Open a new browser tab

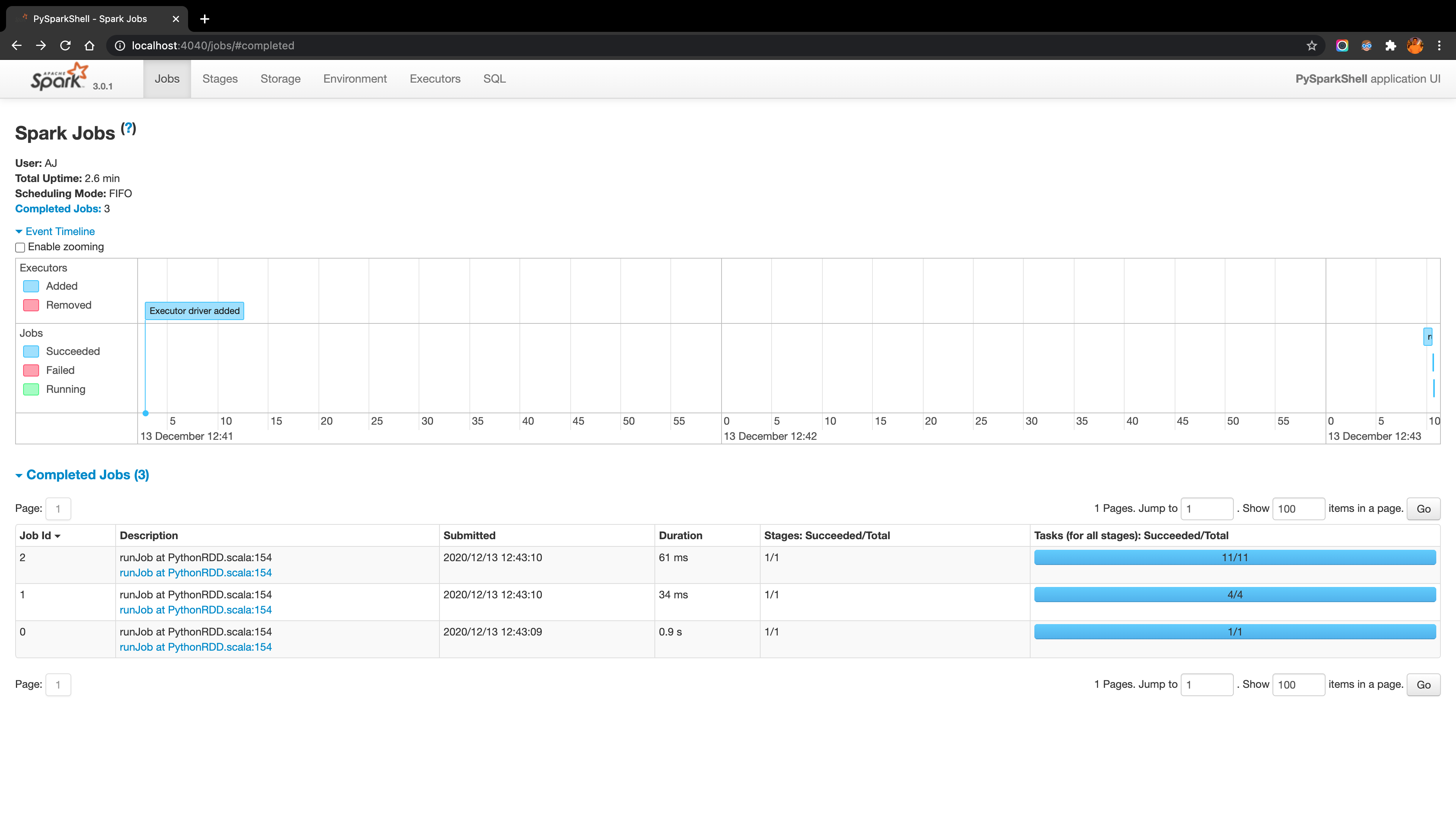[205, 19]
